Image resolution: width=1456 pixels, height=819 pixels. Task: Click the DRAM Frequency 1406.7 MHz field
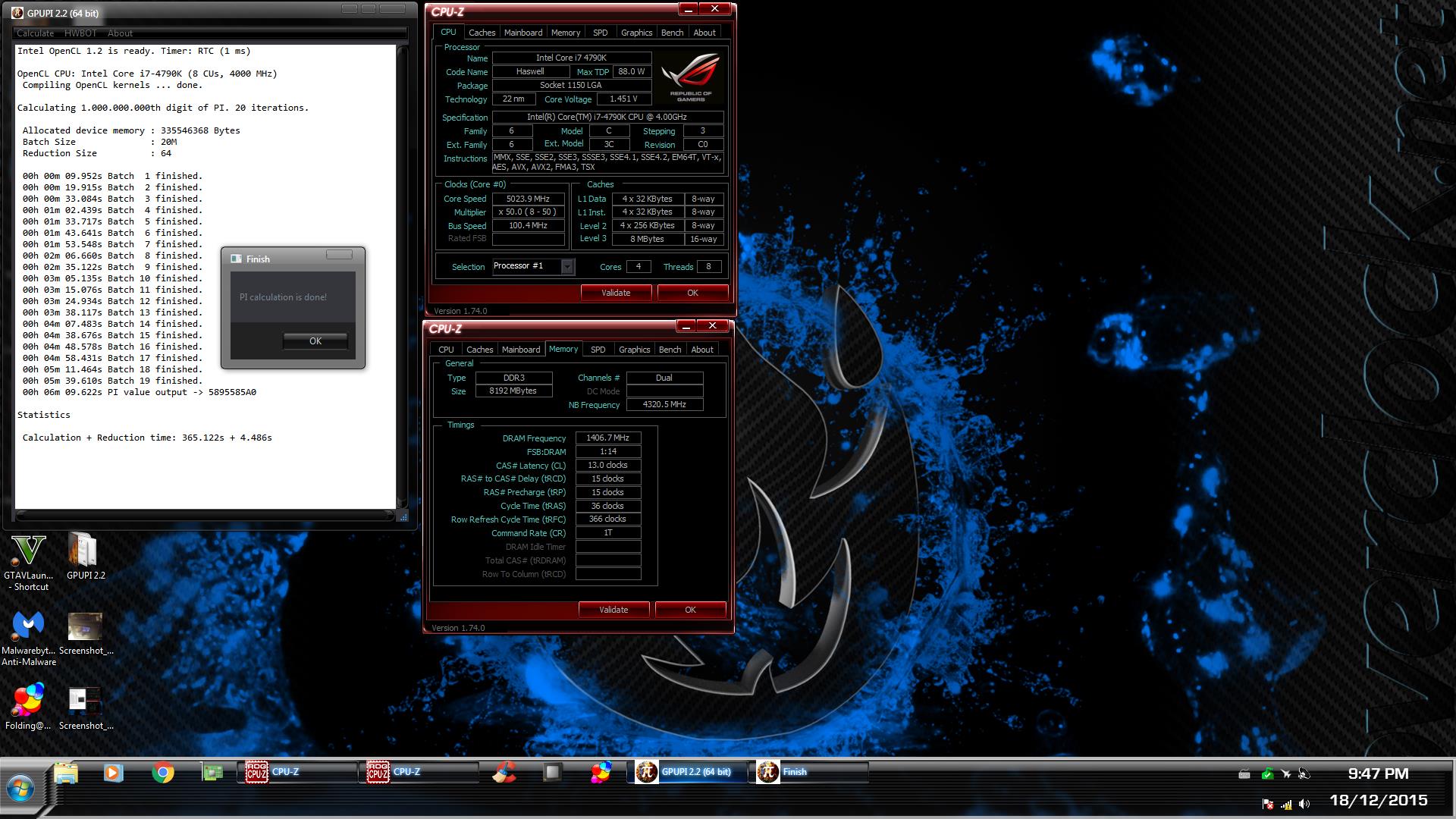608,438
